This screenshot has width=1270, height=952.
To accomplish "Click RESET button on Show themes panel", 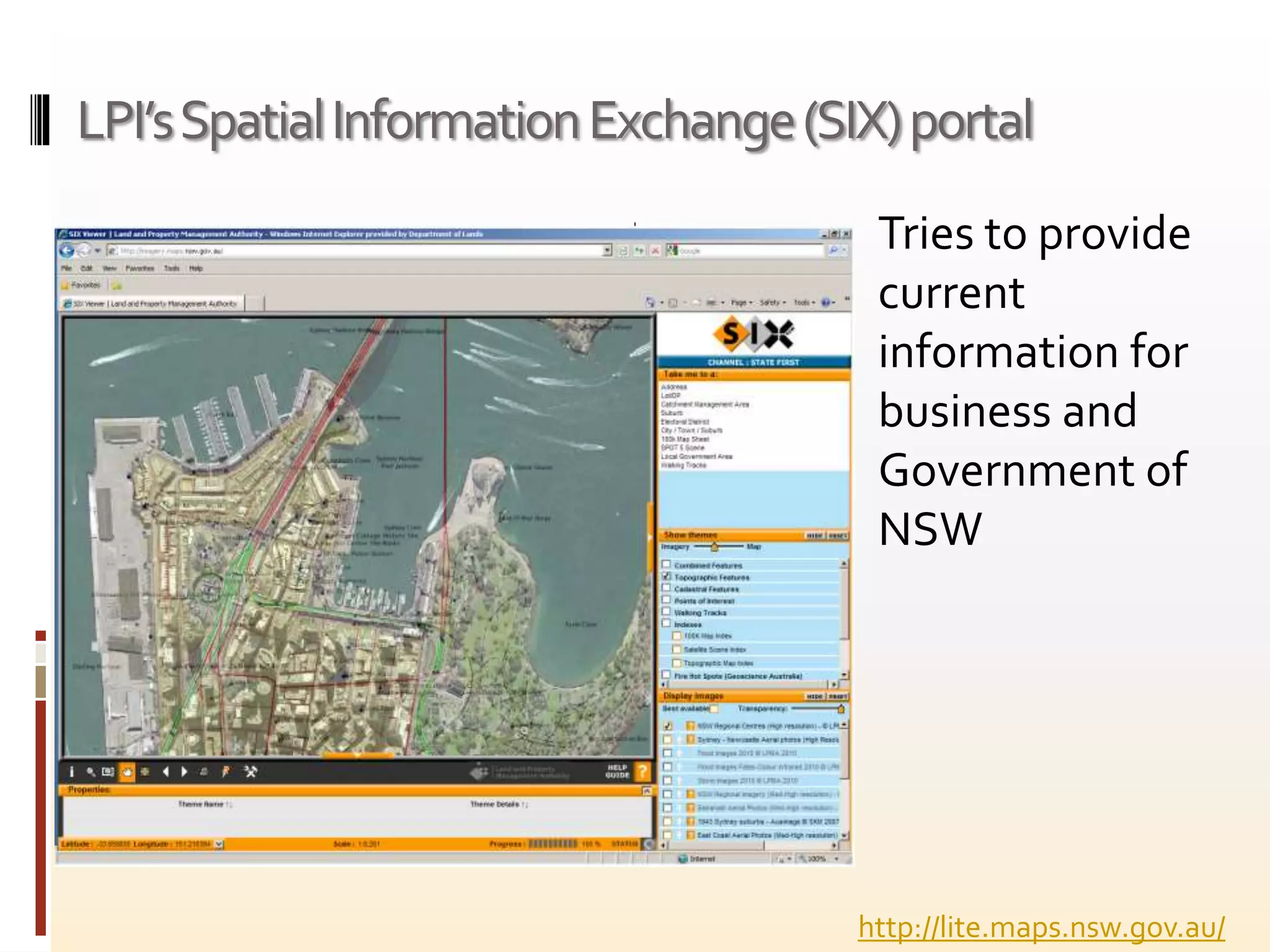I will pos(838,535).
